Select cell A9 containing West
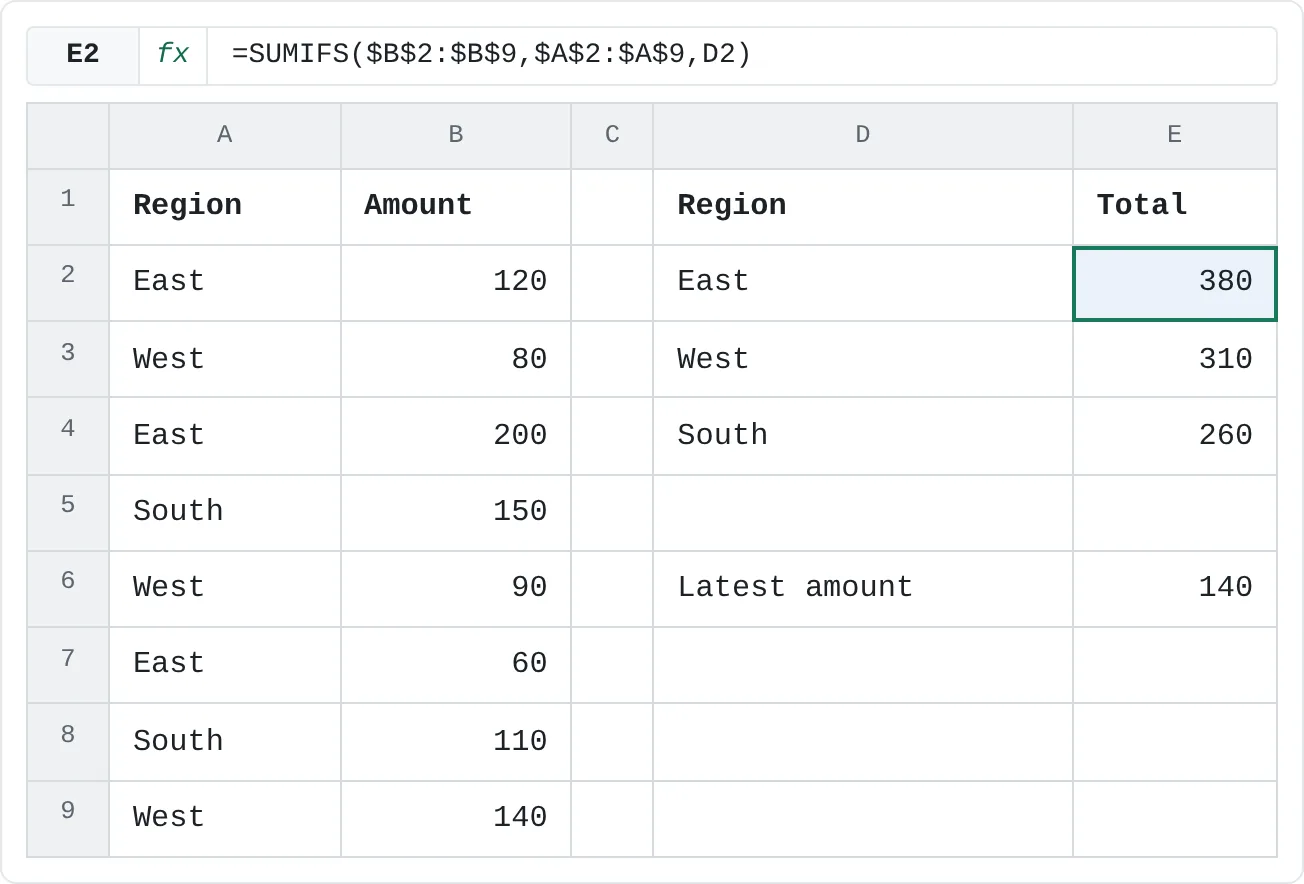Viewport: 1304px width, 884px height. tap(225, 819)
